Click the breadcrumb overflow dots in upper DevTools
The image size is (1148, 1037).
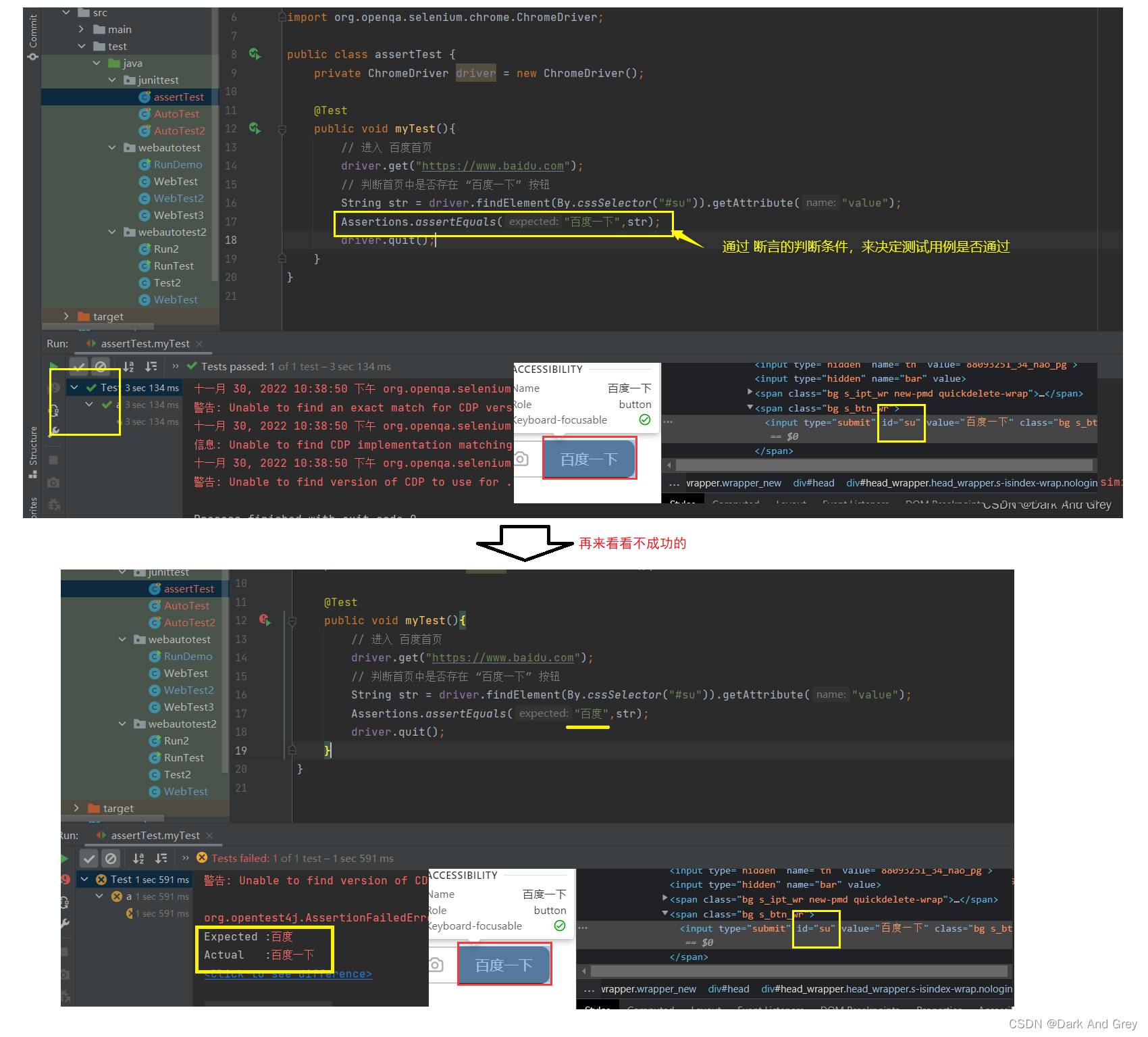pyautogui.click(x=674, y=484)
